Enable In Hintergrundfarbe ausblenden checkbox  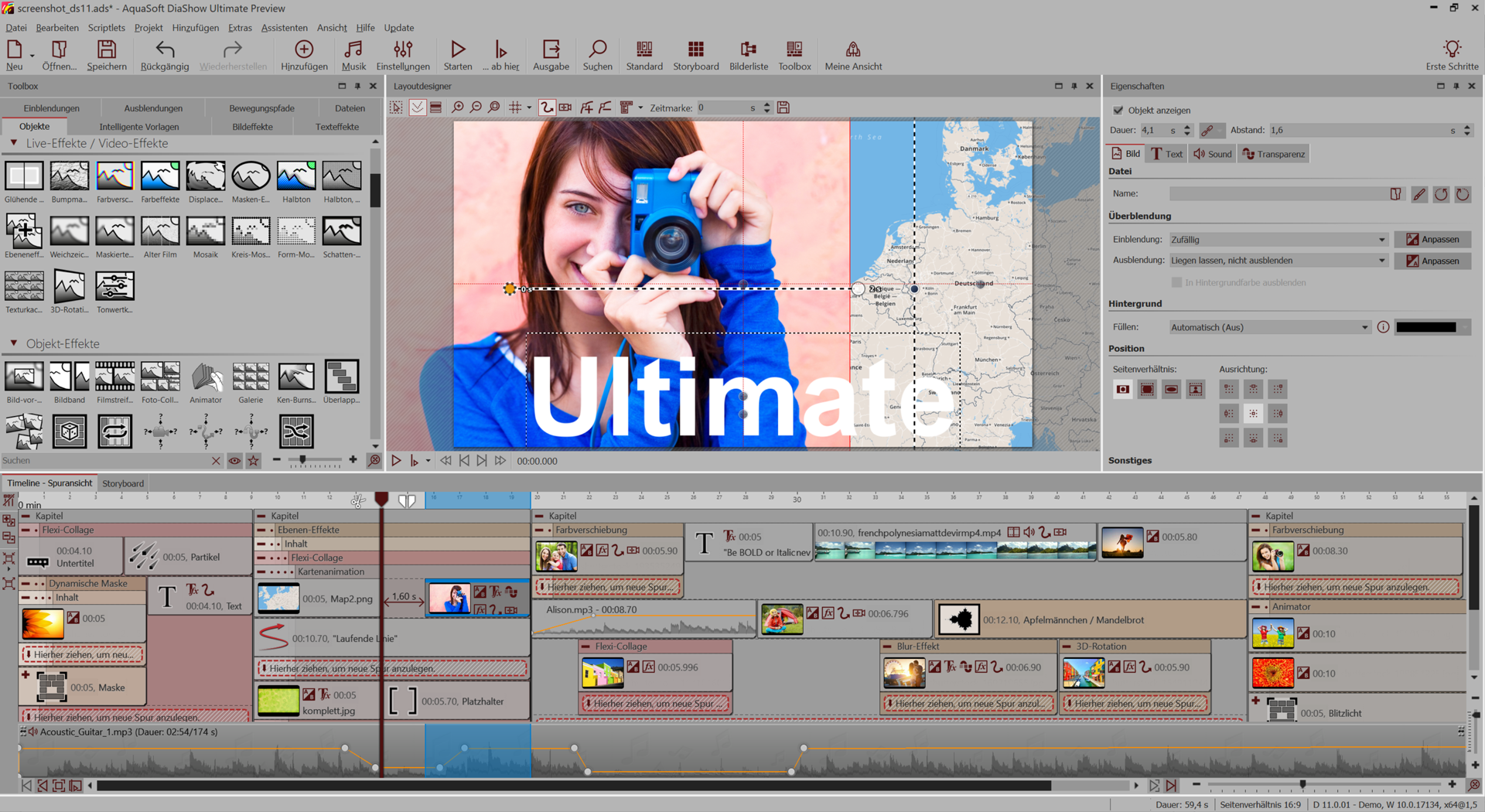[x=1176, y=283]
